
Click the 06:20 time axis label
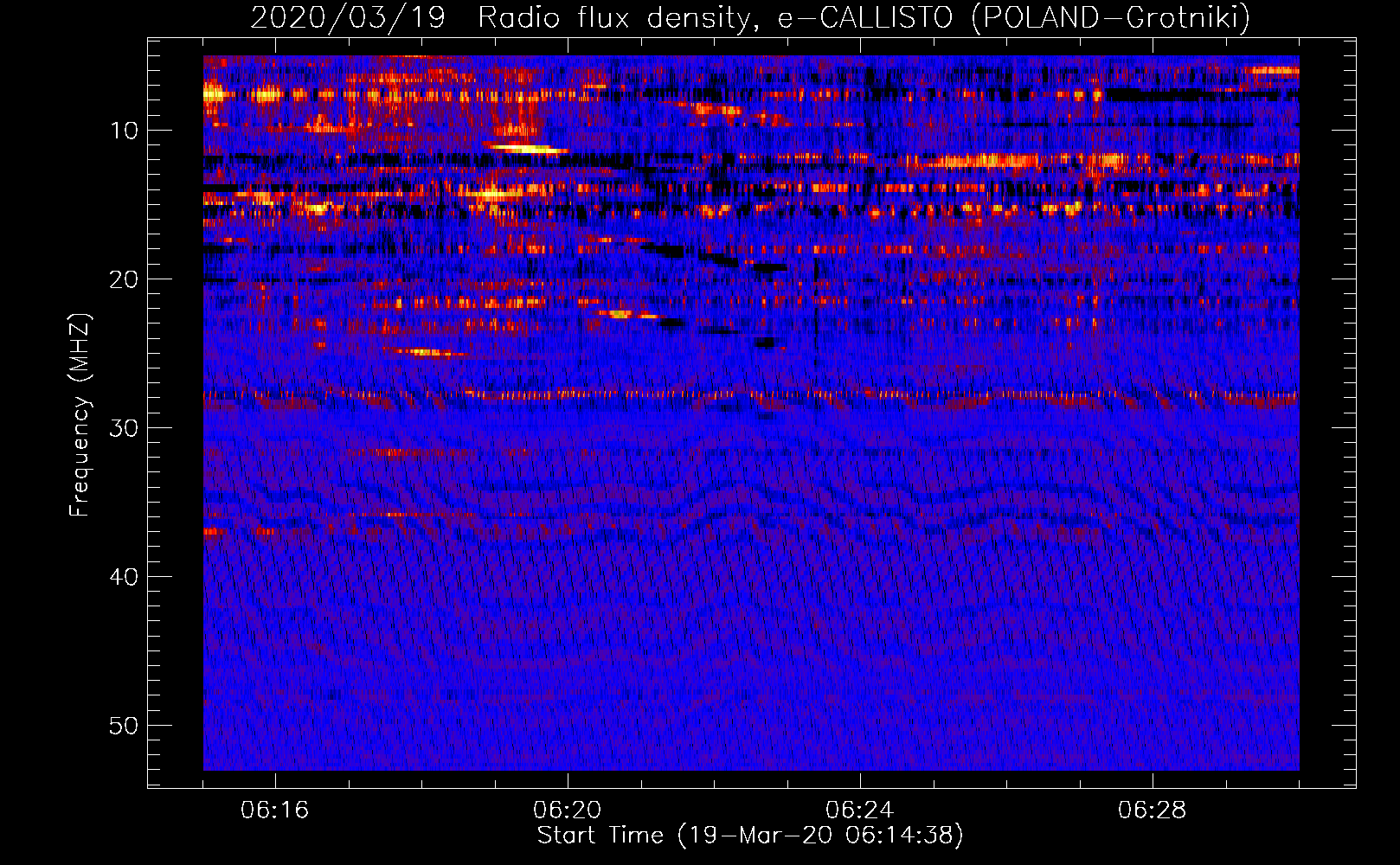click(568, 811)
